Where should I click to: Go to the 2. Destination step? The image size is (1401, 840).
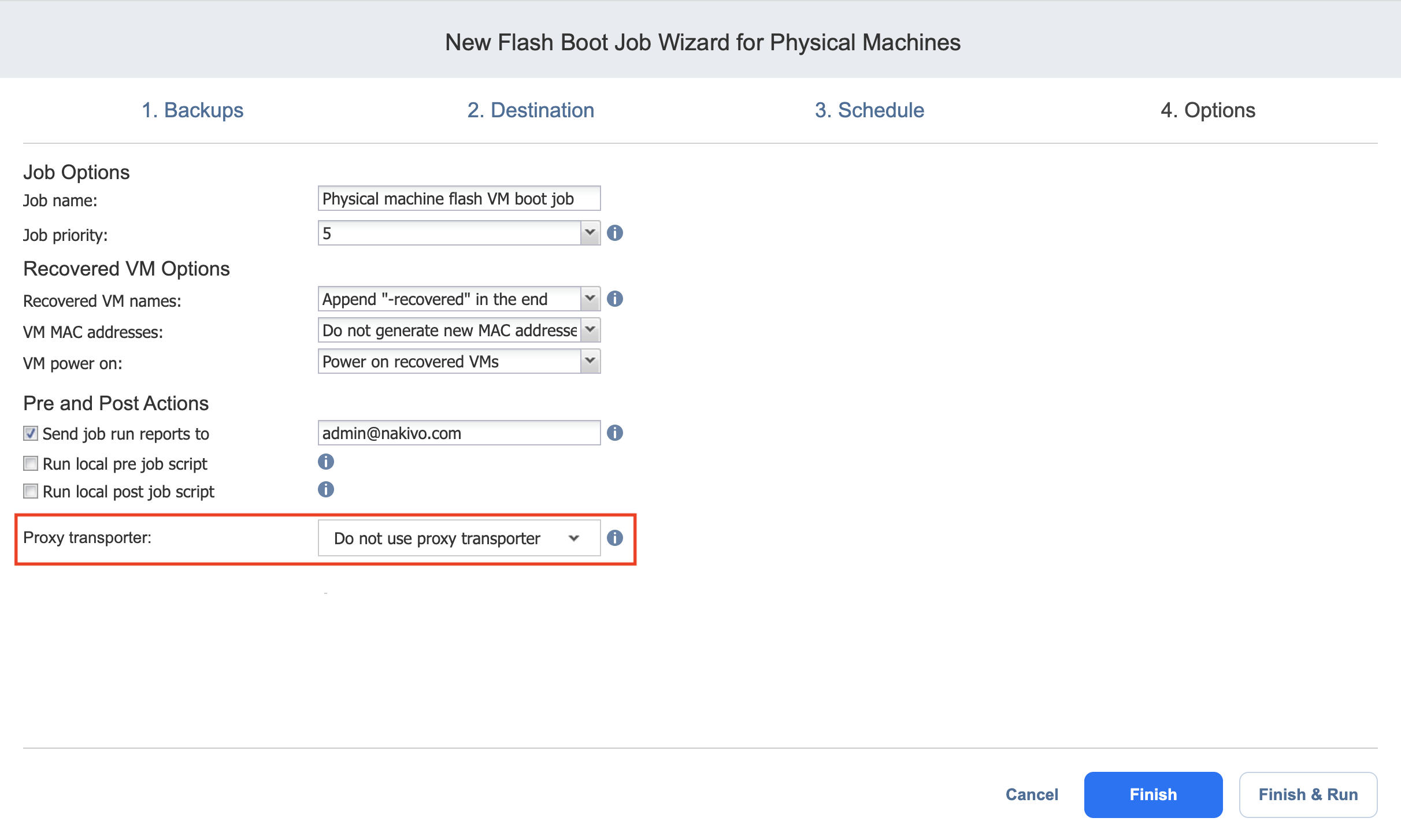531,110
